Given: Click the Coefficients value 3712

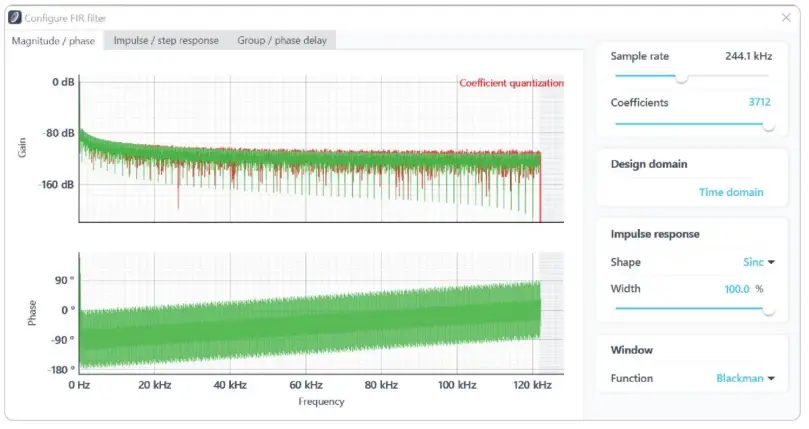Looking at the screenshot, I should (x=759, y=102).
